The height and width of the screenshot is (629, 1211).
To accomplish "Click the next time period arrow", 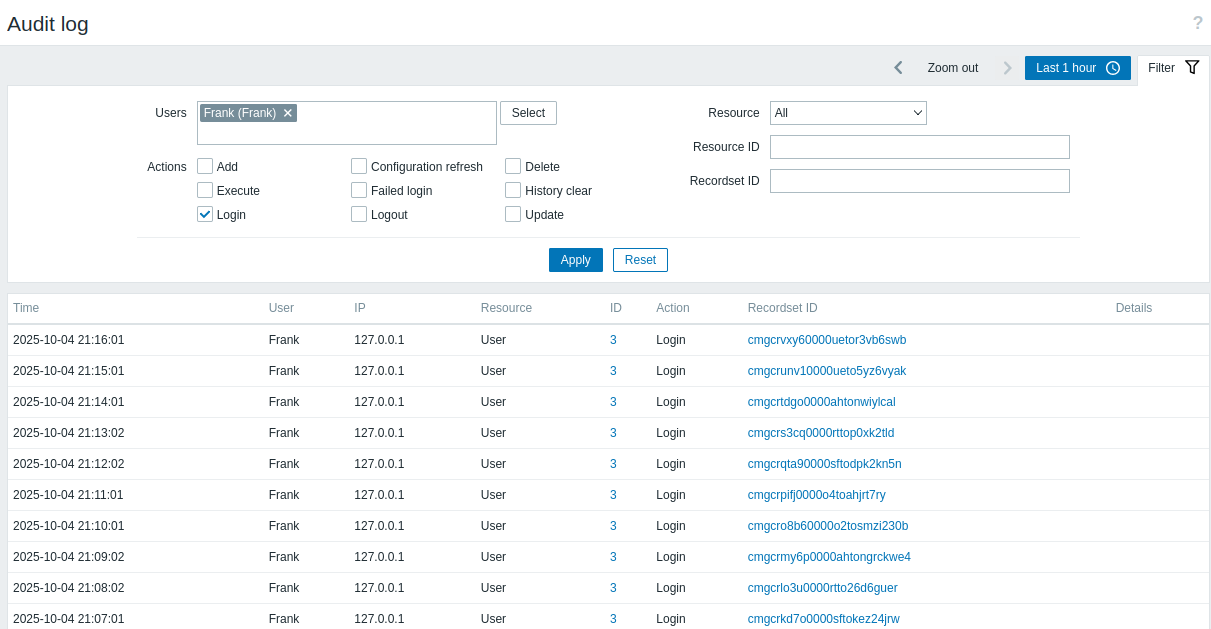I will click(1007, 68).
